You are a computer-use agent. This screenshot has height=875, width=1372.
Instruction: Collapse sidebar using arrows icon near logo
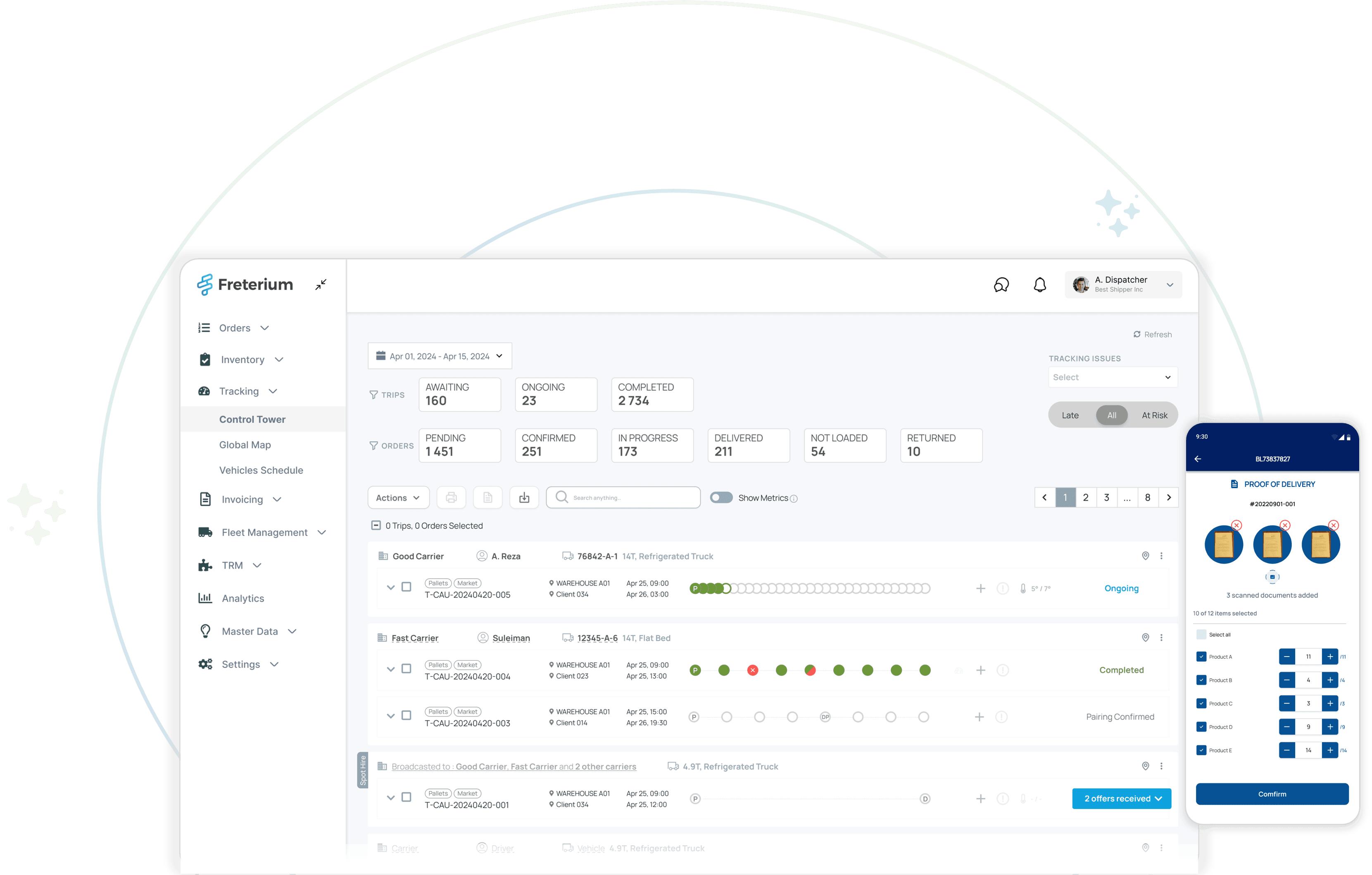point(321,284)
